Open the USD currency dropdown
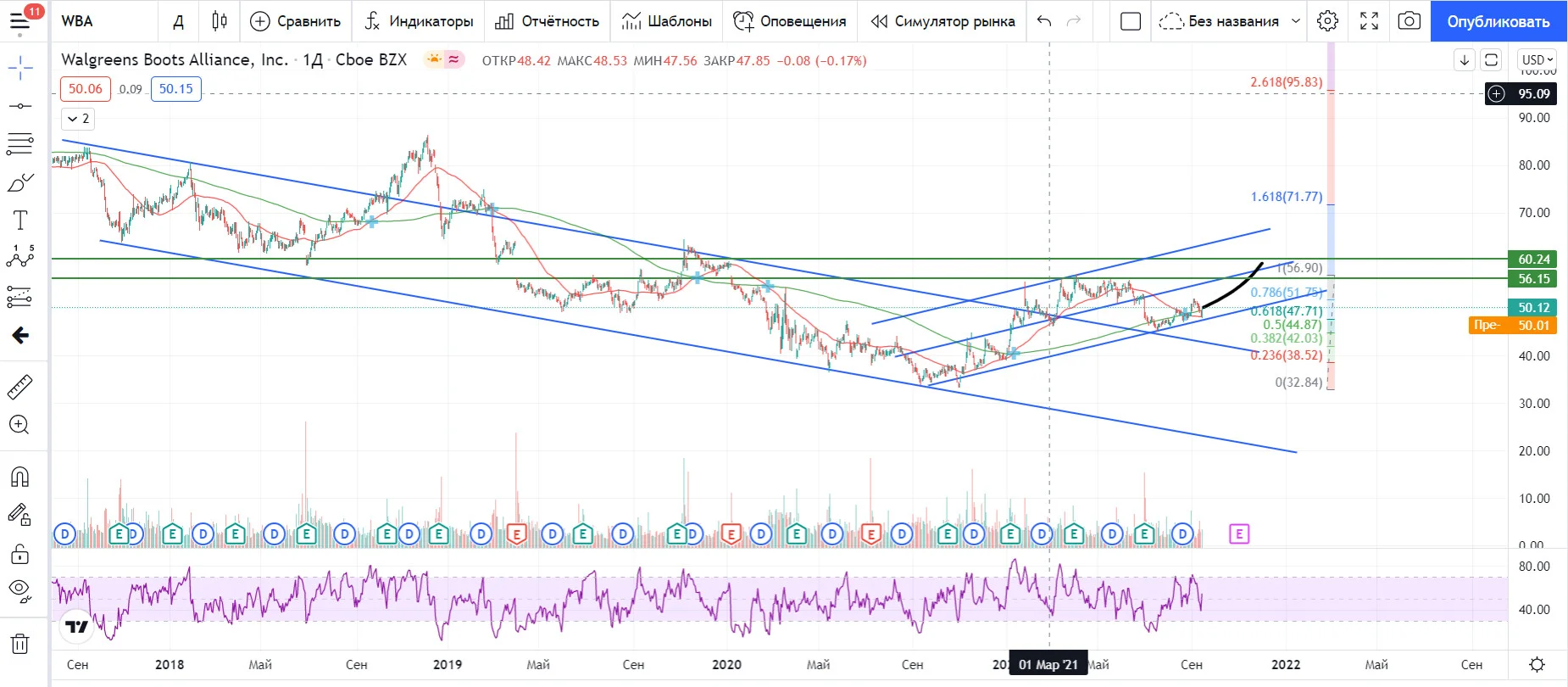1568x687 pixels. coord(1537,60)
